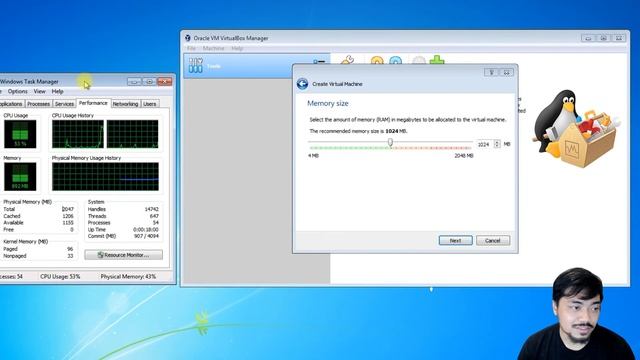Click the 'CPU Usage: 53%' status bar entry
This screenshot has height=360, width=640.
pos(60,277)
